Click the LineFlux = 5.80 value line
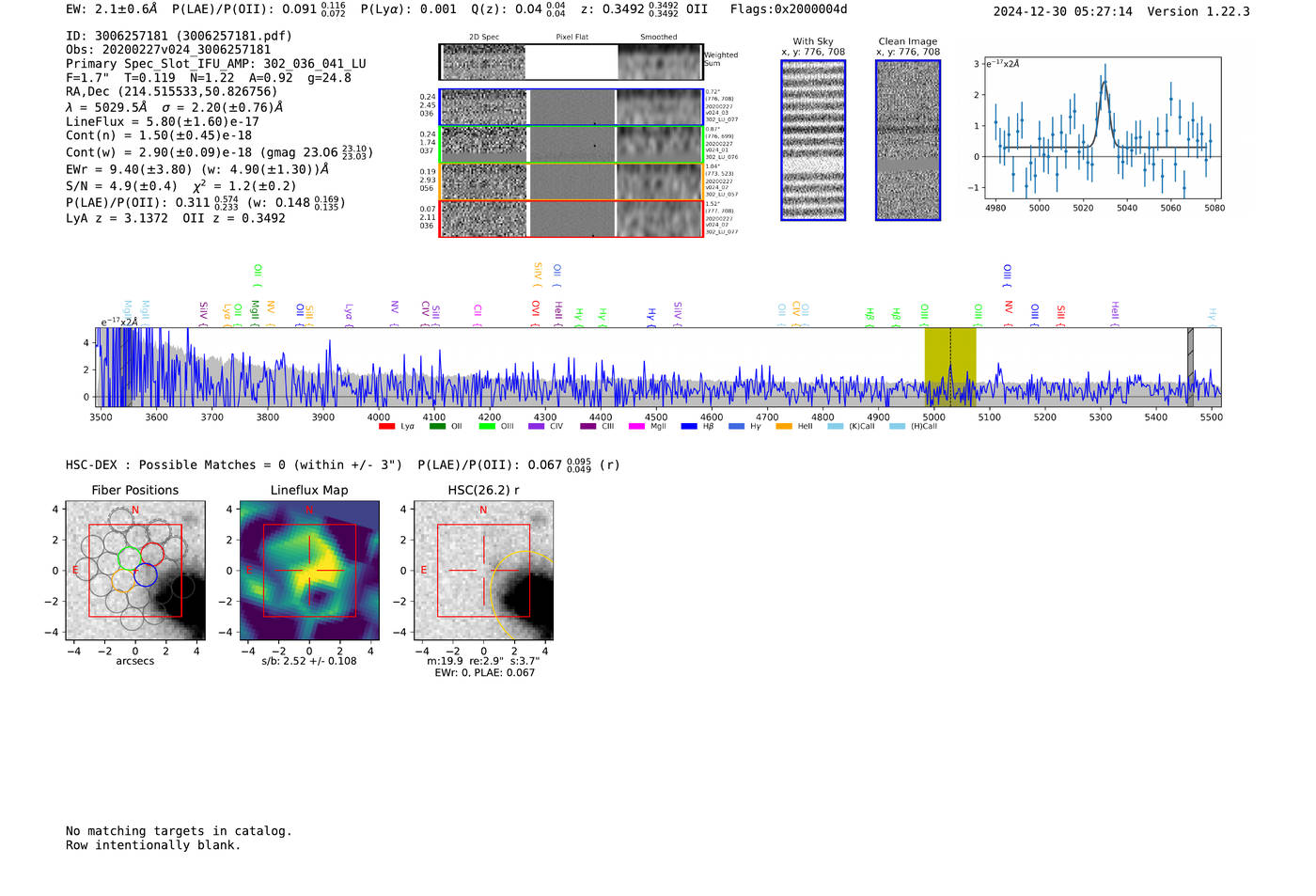 point(163,121)
